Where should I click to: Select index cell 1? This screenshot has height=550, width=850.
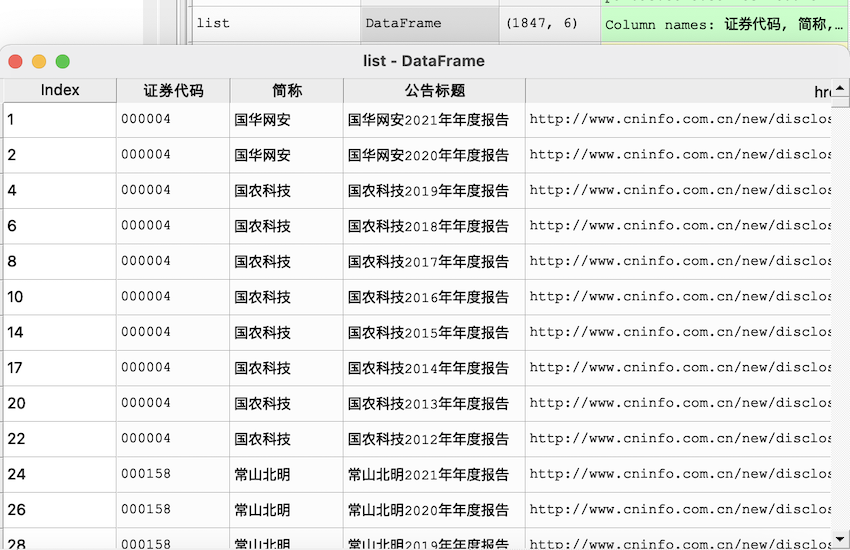coord(60,120)
